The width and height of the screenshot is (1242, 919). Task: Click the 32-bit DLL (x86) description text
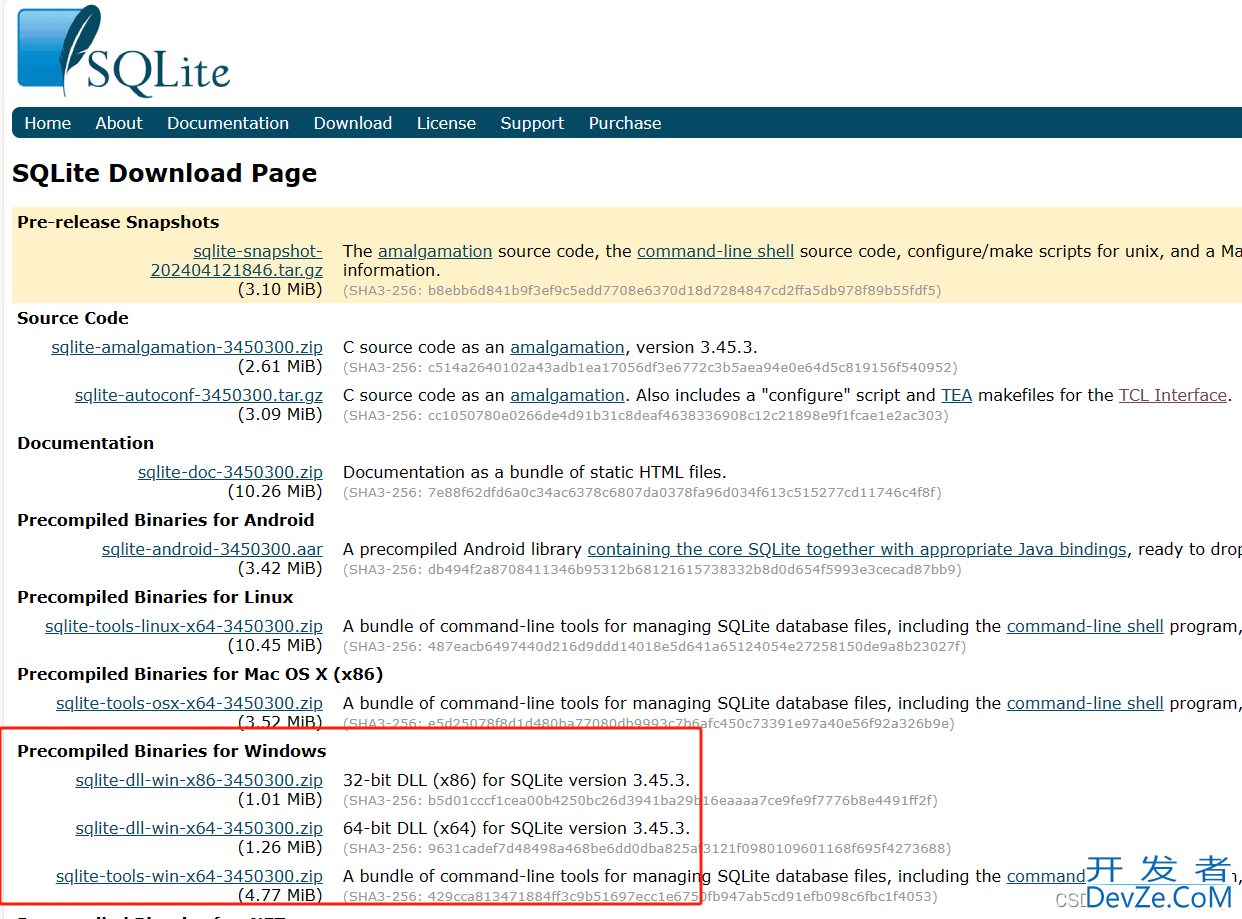click(x=517, y=780)
